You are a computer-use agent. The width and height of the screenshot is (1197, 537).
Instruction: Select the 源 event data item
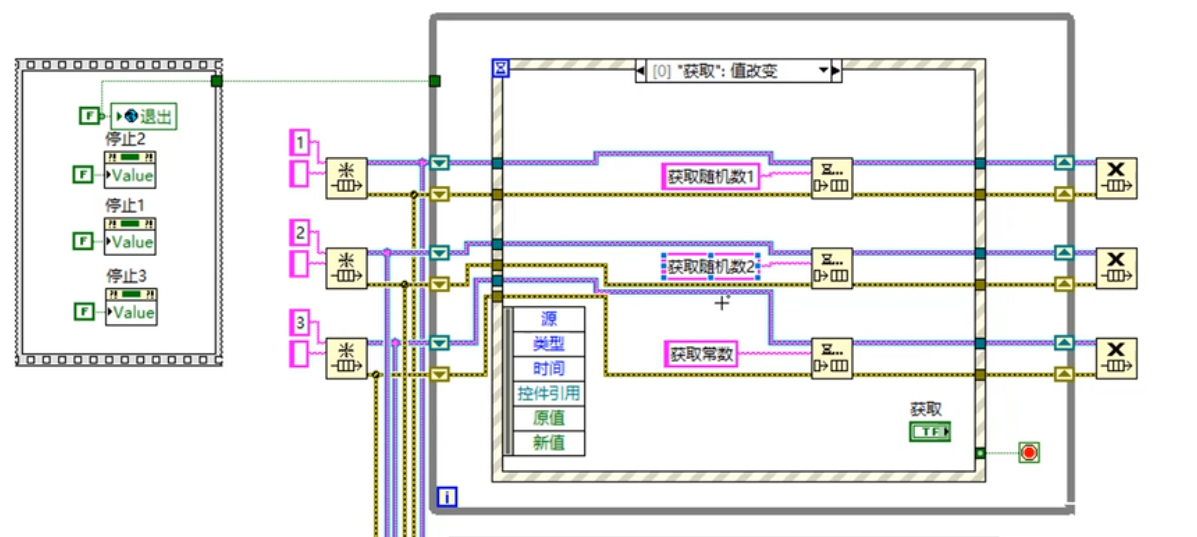(549, 319)
